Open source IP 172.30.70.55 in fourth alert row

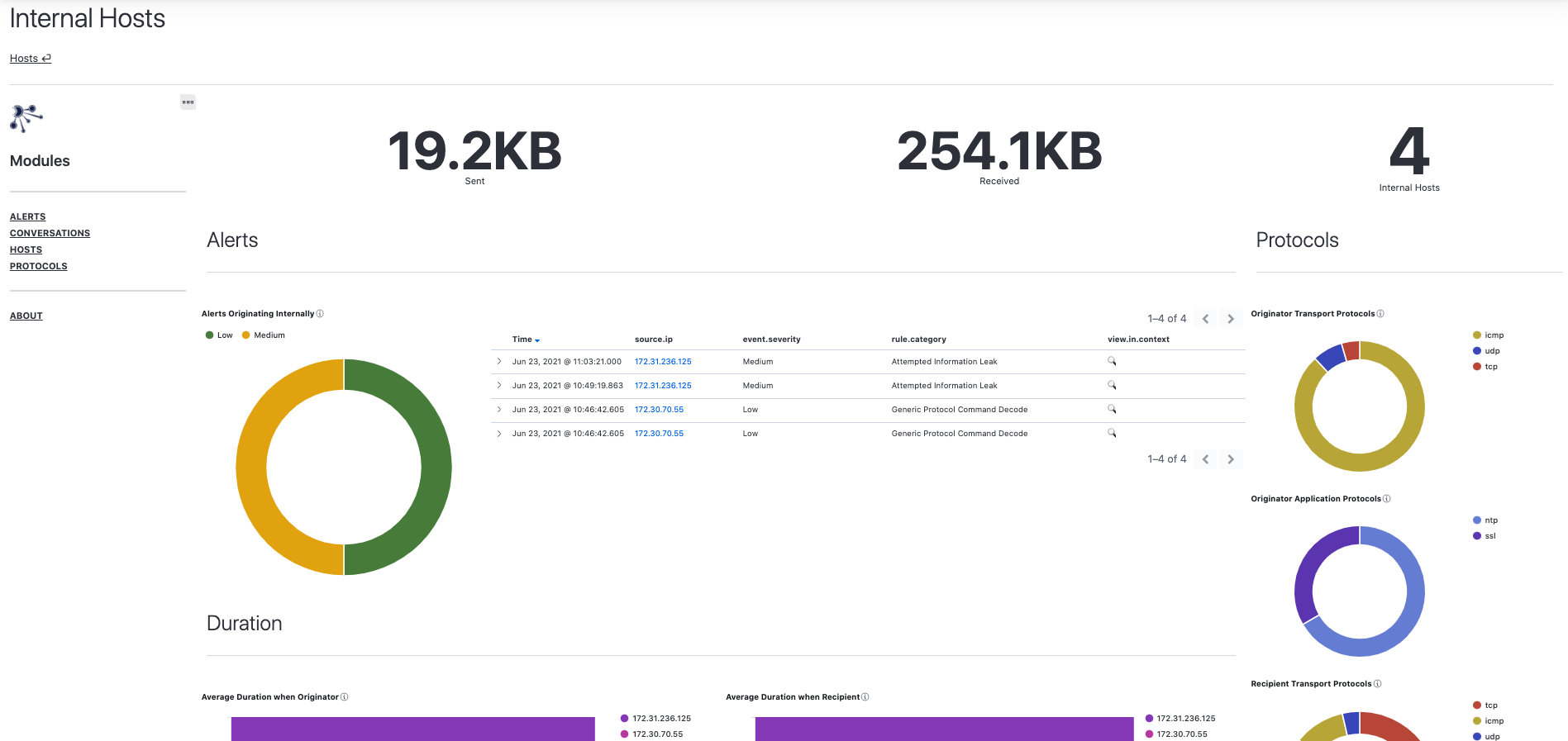(x=659, y=434)
